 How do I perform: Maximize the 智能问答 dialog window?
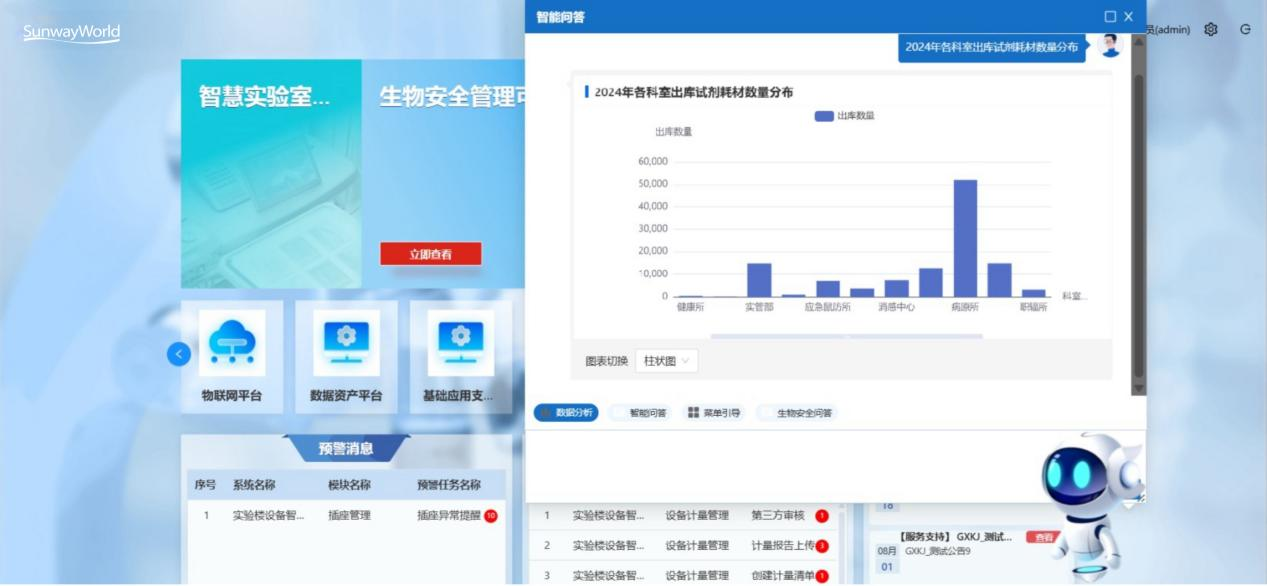click(1110, 17)
